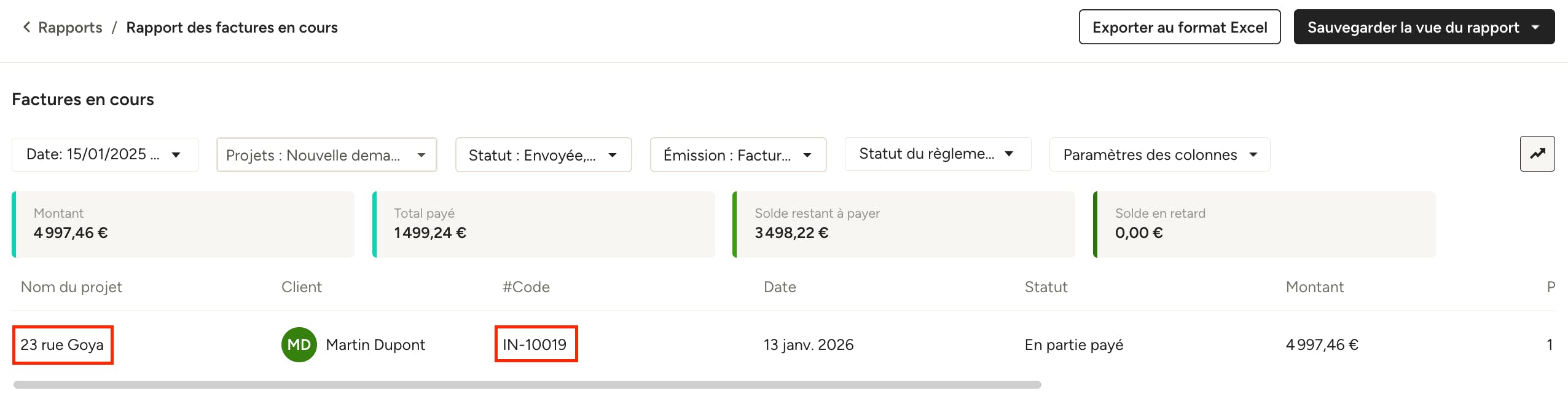
Task: Click Sauvegarder la vue du rapport
Action: pos(1413,27)
